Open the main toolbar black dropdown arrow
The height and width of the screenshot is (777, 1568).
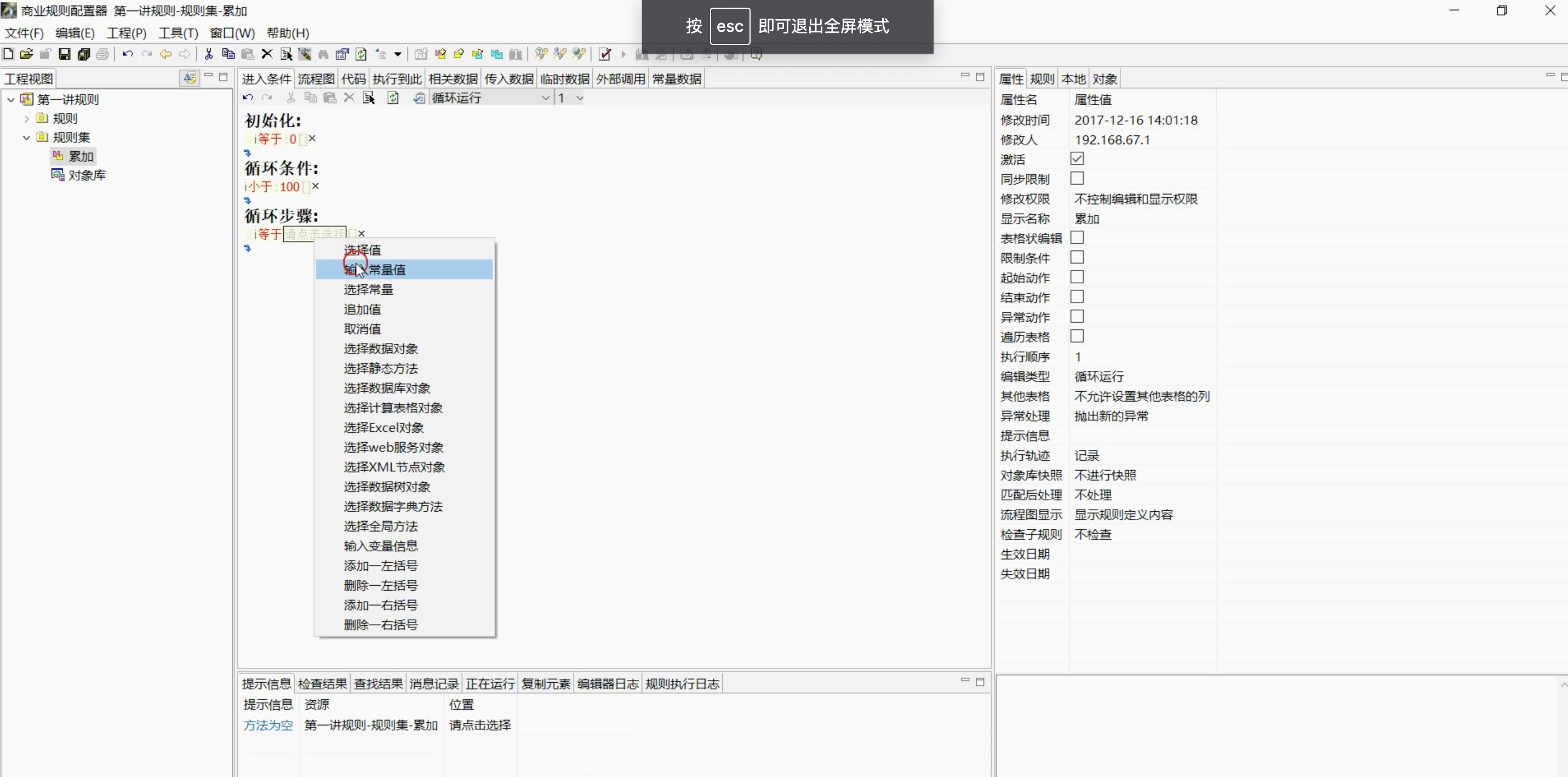pos(397,54)
